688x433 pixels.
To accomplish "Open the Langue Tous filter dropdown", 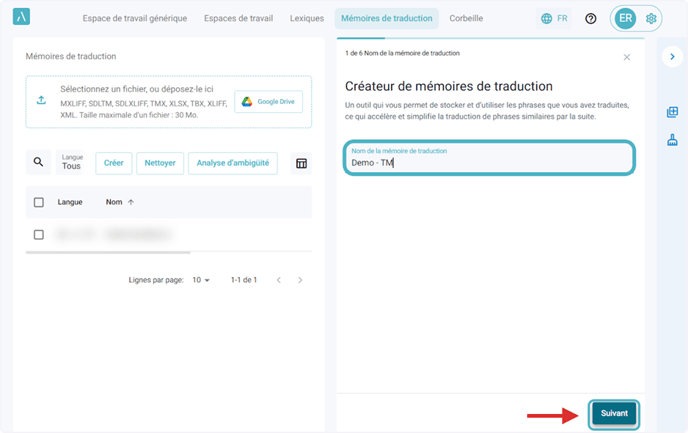I will 72,163.
